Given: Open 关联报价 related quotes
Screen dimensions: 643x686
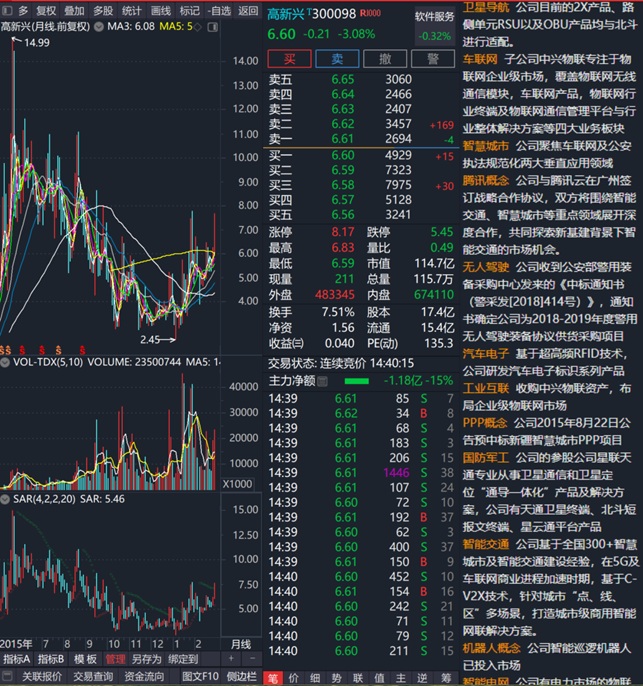Looking at the screenshot, I should tap(42, 676).
